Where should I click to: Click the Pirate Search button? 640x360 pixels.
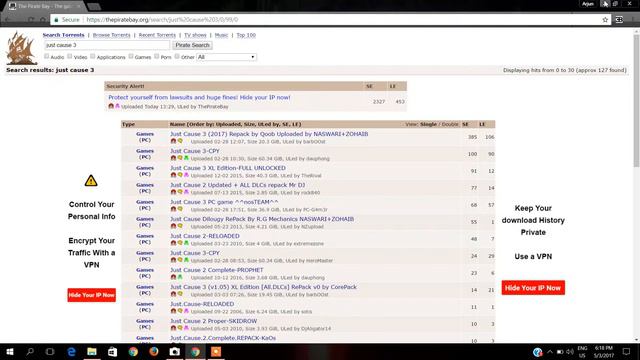(192, 45)
